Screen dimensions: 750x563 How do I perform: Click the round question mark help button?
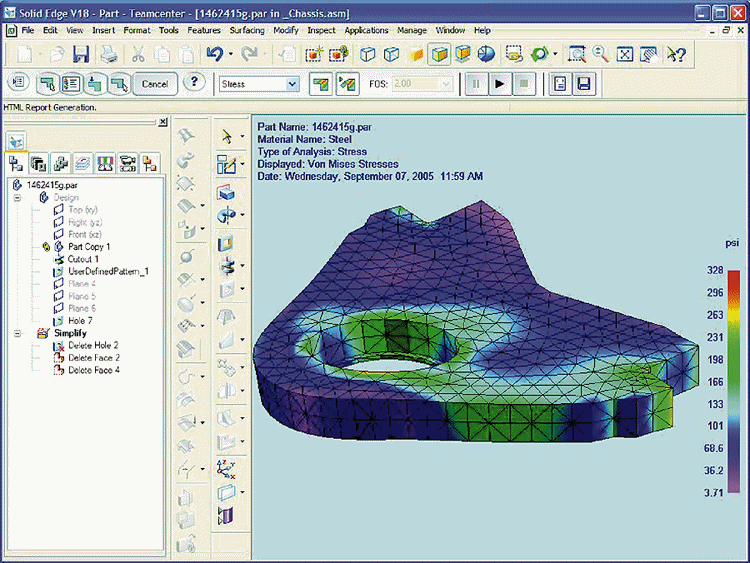coord(194,82)
